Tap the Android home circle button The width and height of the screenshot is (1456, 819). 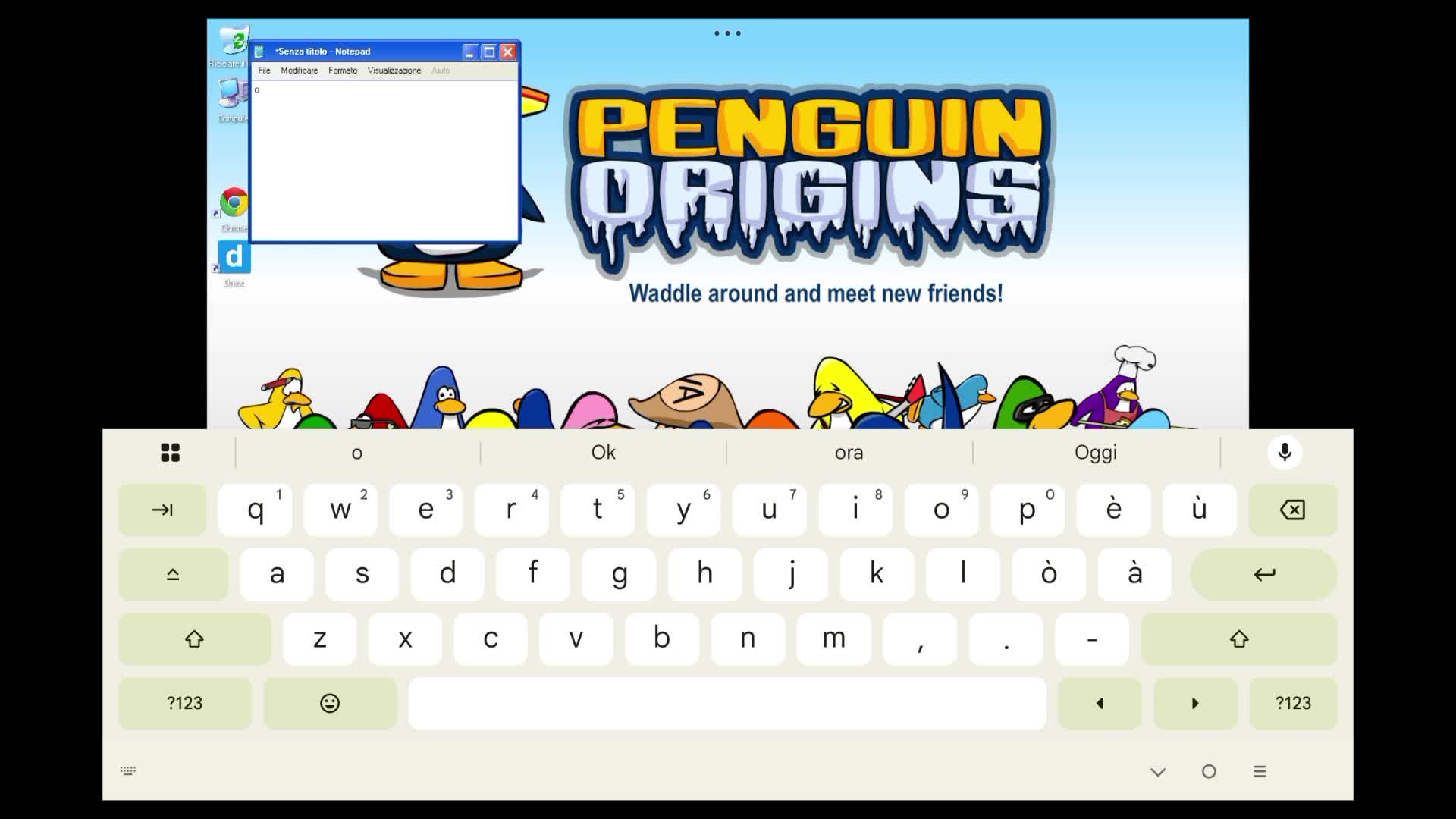(x=1209, y=772)
